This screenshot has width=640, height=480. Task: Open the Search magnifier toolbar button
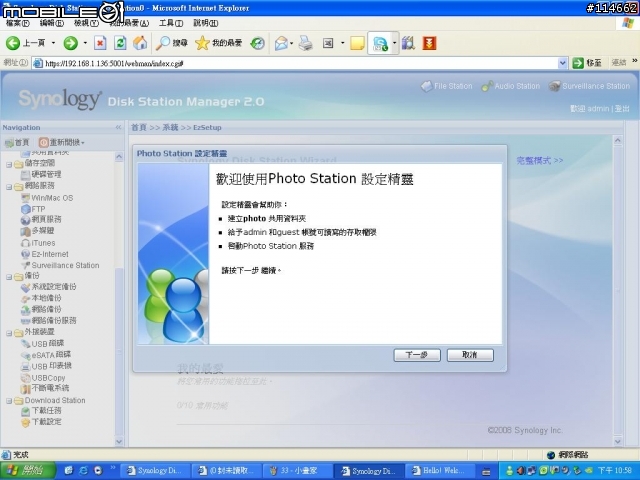171,43
